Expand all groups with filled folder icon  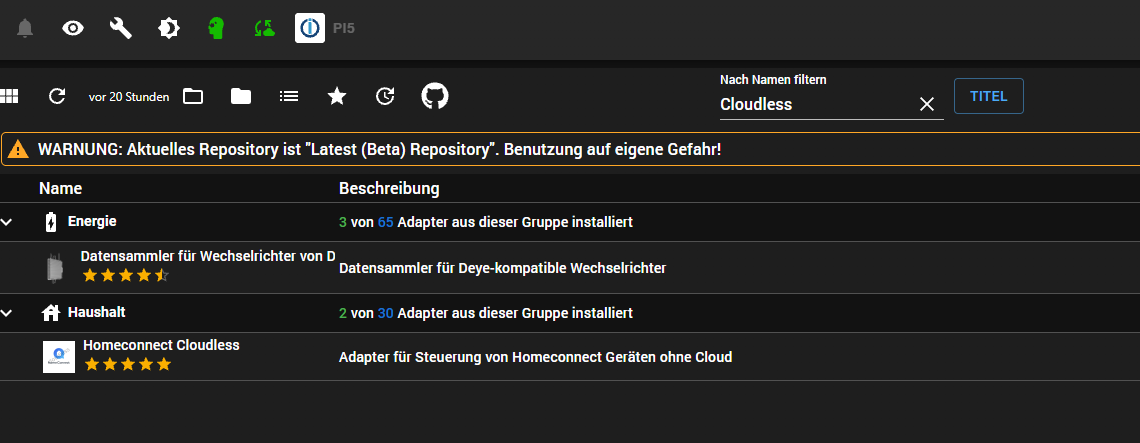(x=241, y=96)
